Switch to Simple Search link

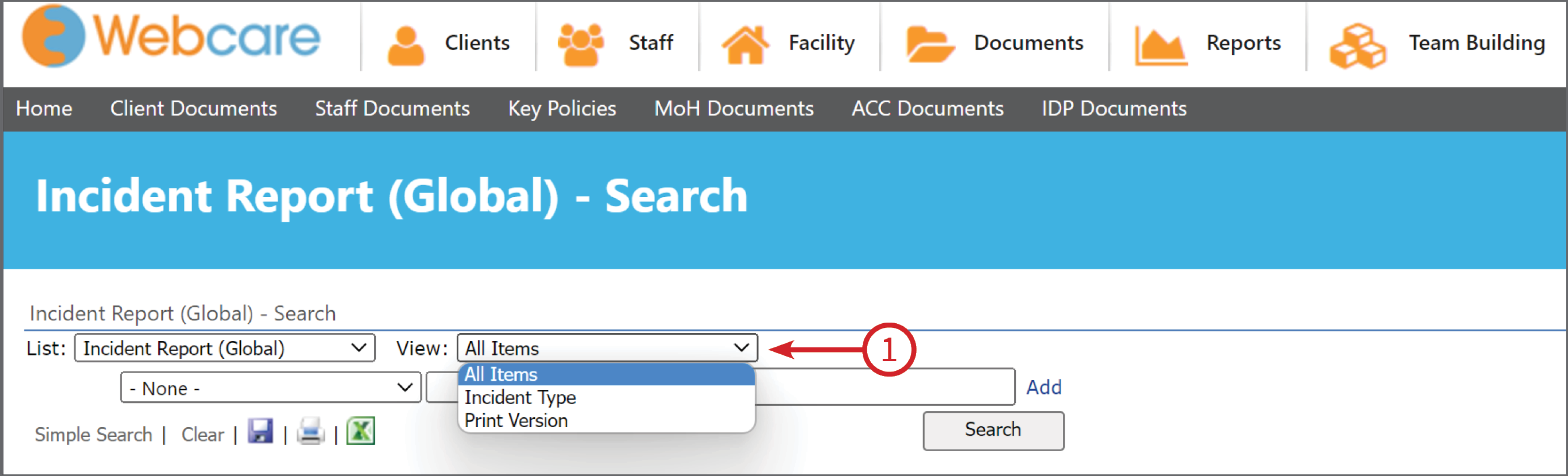[x=94, y=434]
